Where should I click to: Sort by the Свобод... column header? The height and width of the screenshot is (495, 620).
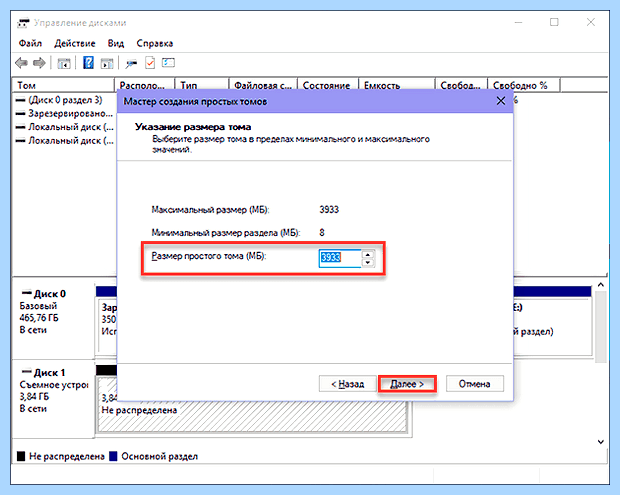pos(461,85)
